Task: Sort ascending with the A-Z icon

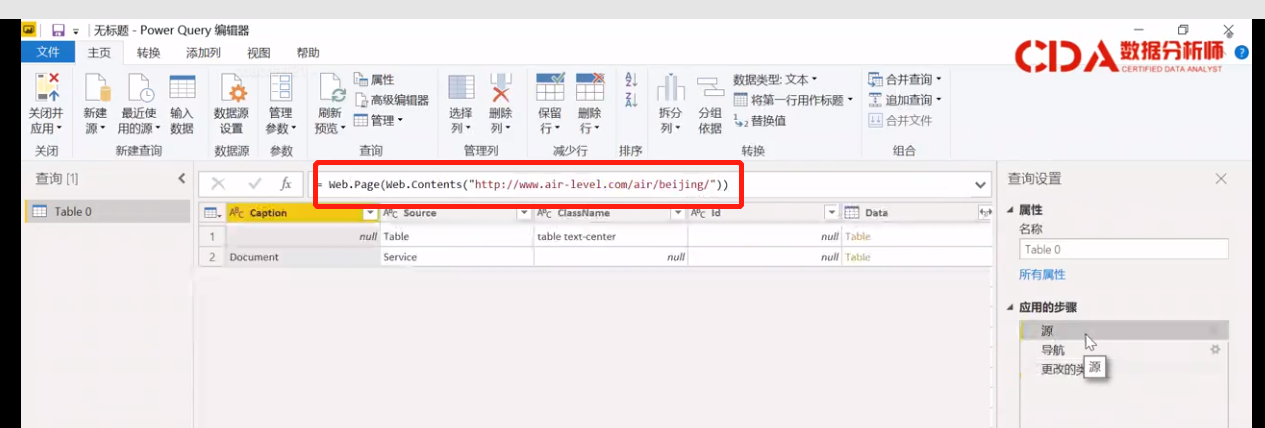Action: tap(631, 80)
